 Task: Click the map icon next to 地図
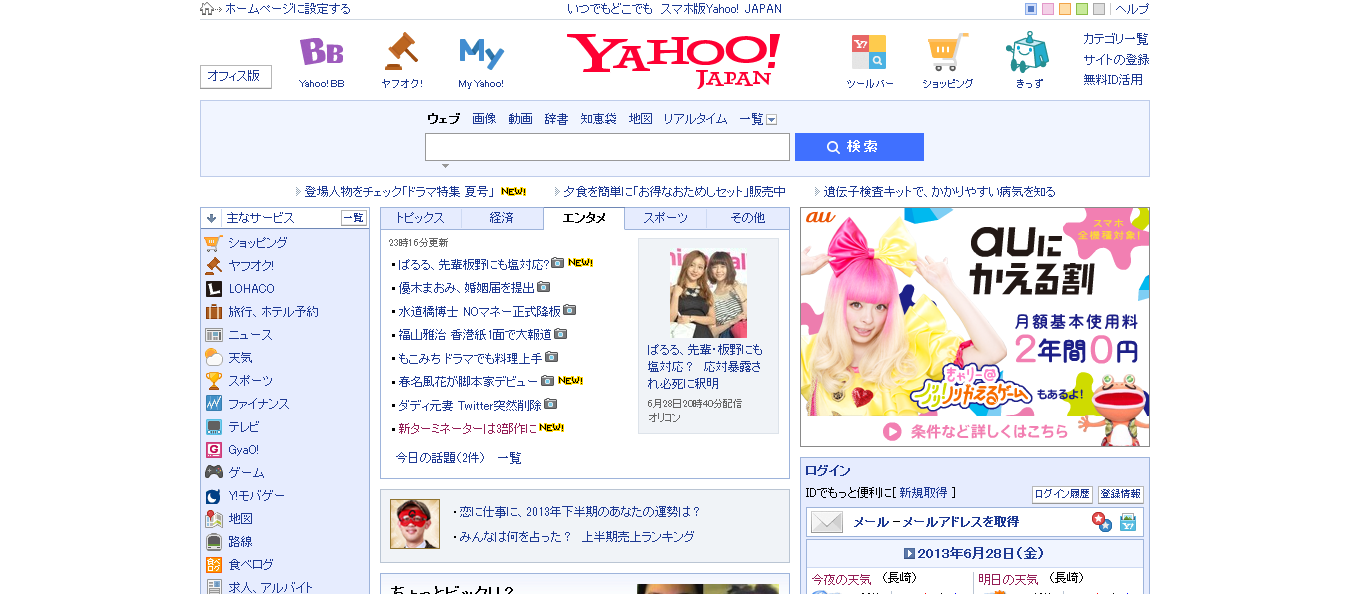click(x=213, y=519)
